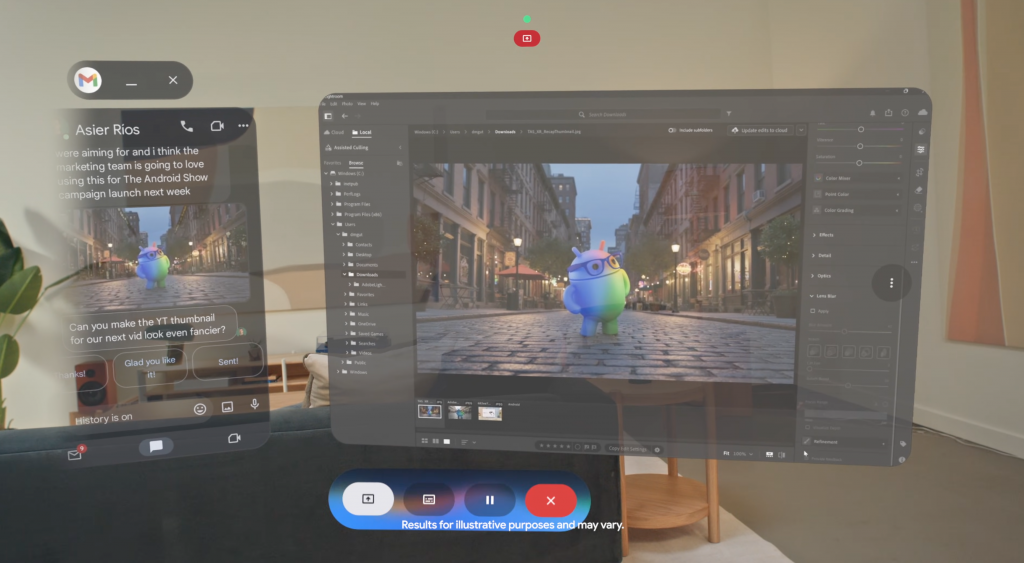Click the insert image icon in chat

(x=228, y=407)
